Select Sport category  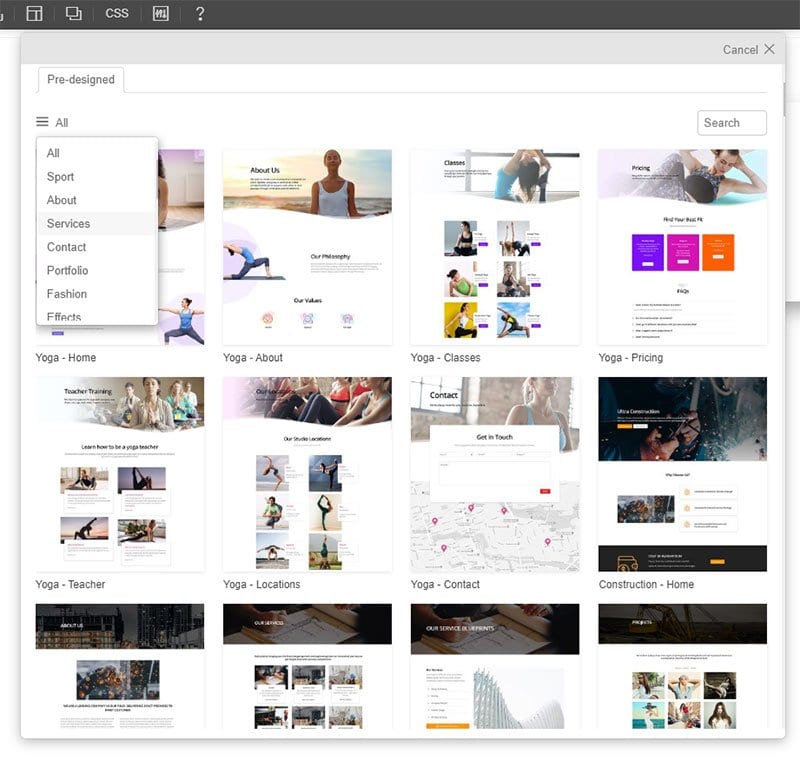pos(96,176)
